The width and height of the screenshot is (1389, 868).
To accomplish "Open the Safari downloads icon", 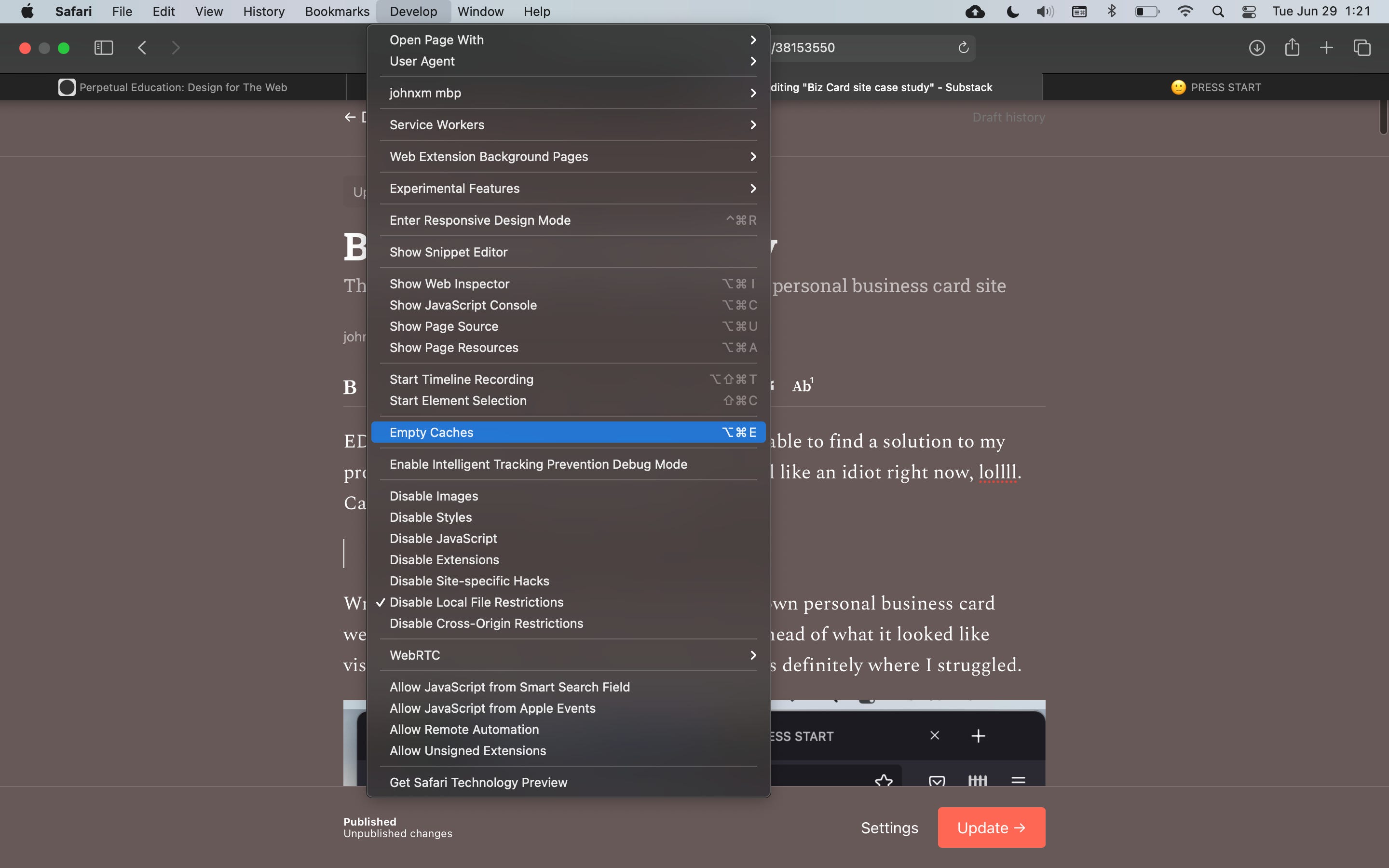I will pyautogui.click(x=1256, y=48).
